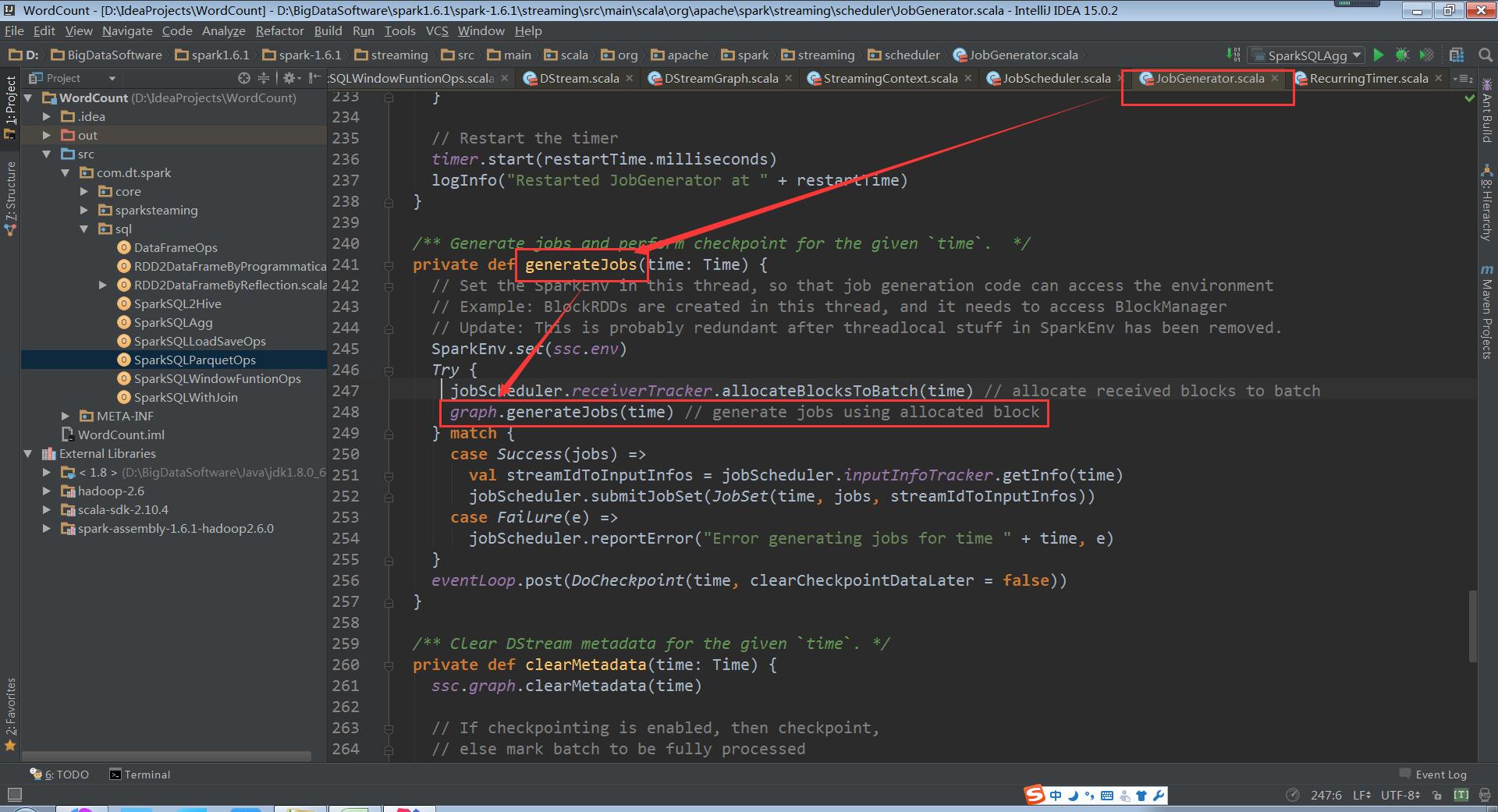Expand the .idea folder
1498x812 pixels.
click(47, 116)
